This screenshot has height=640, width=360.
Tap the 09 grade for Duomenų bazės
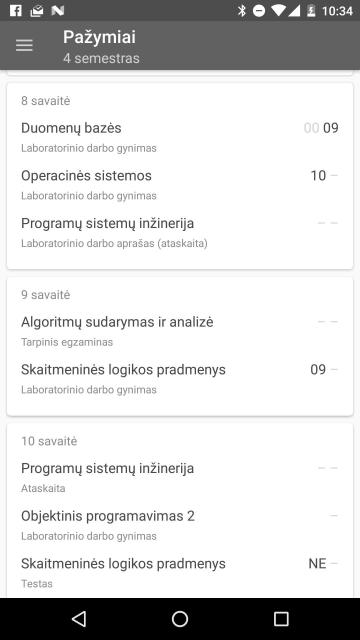coord(331,128)
